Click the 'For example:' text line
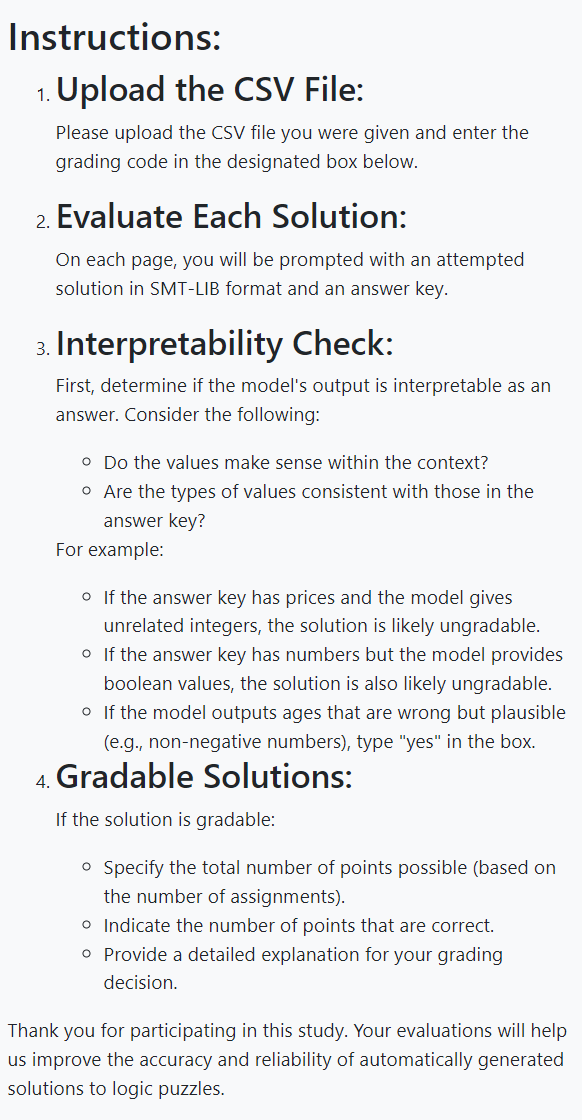Viewport: 582px width, 1120px height. (x=110, y=550)
